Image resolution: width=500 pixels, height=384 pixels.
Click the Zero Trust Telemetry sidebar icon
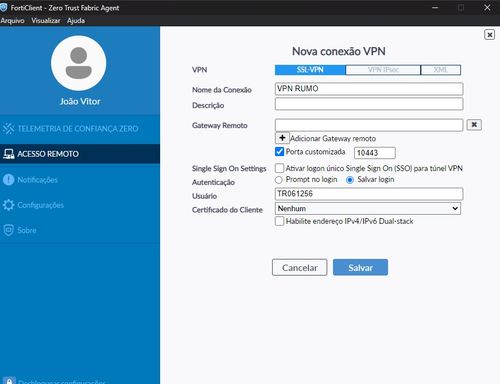8,129
